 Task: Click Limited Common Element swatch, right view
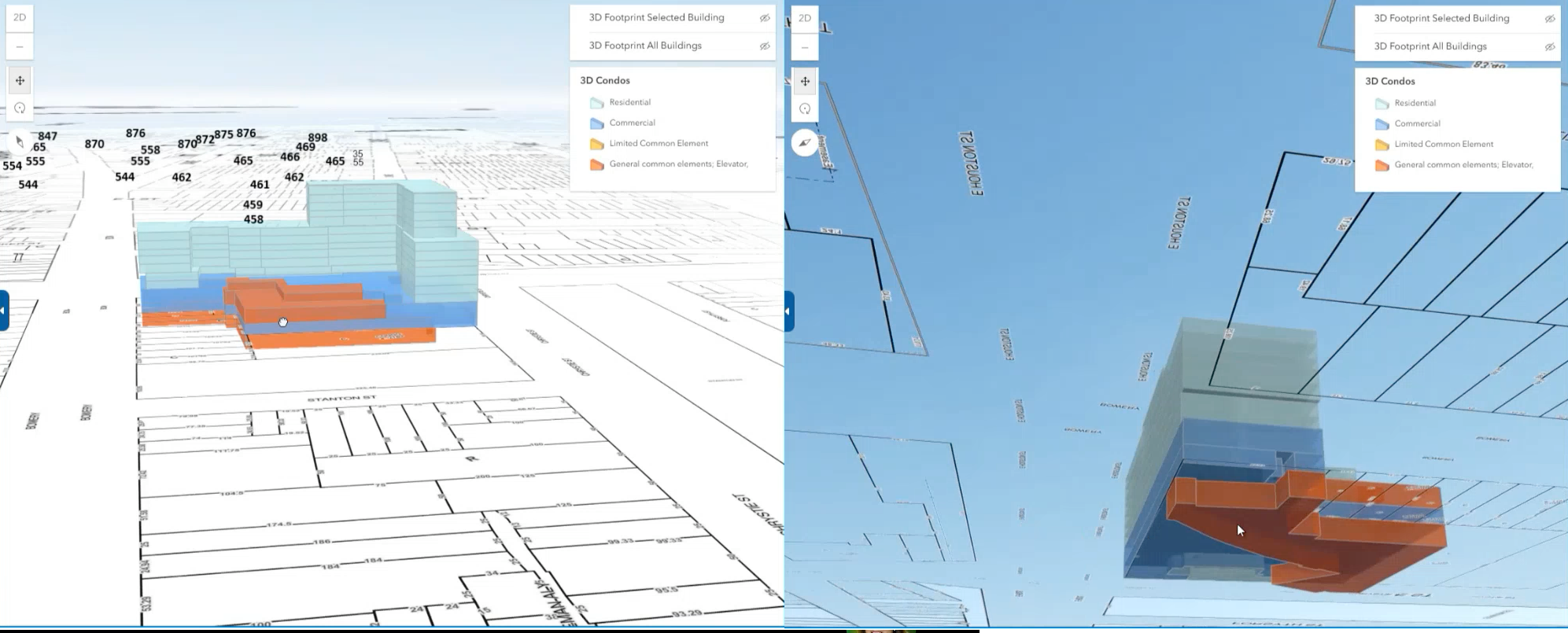tap(1382, 145)
